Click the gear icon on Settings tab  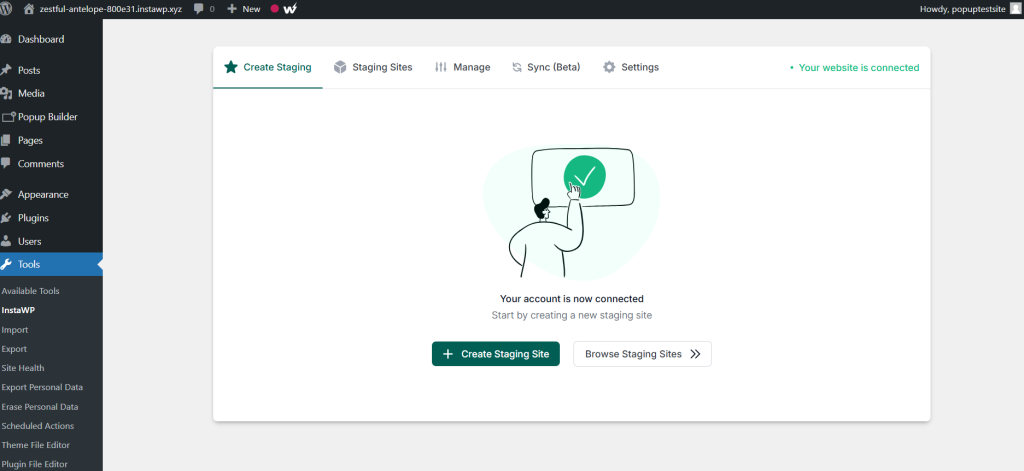pyautogui.click(x=609, y=67)
